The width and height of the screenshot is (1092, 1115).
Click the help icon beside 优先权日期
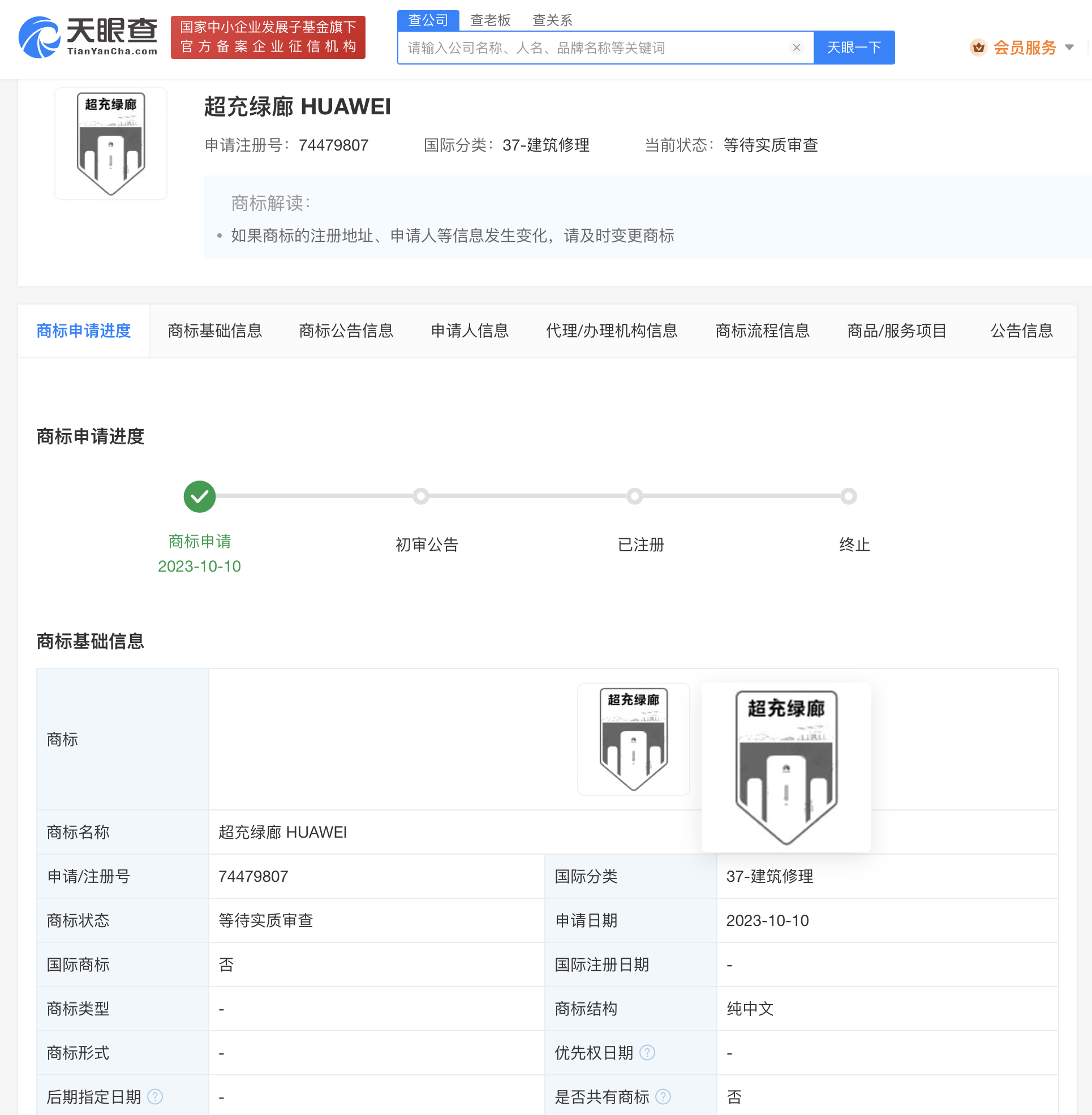coord(647,1052)
